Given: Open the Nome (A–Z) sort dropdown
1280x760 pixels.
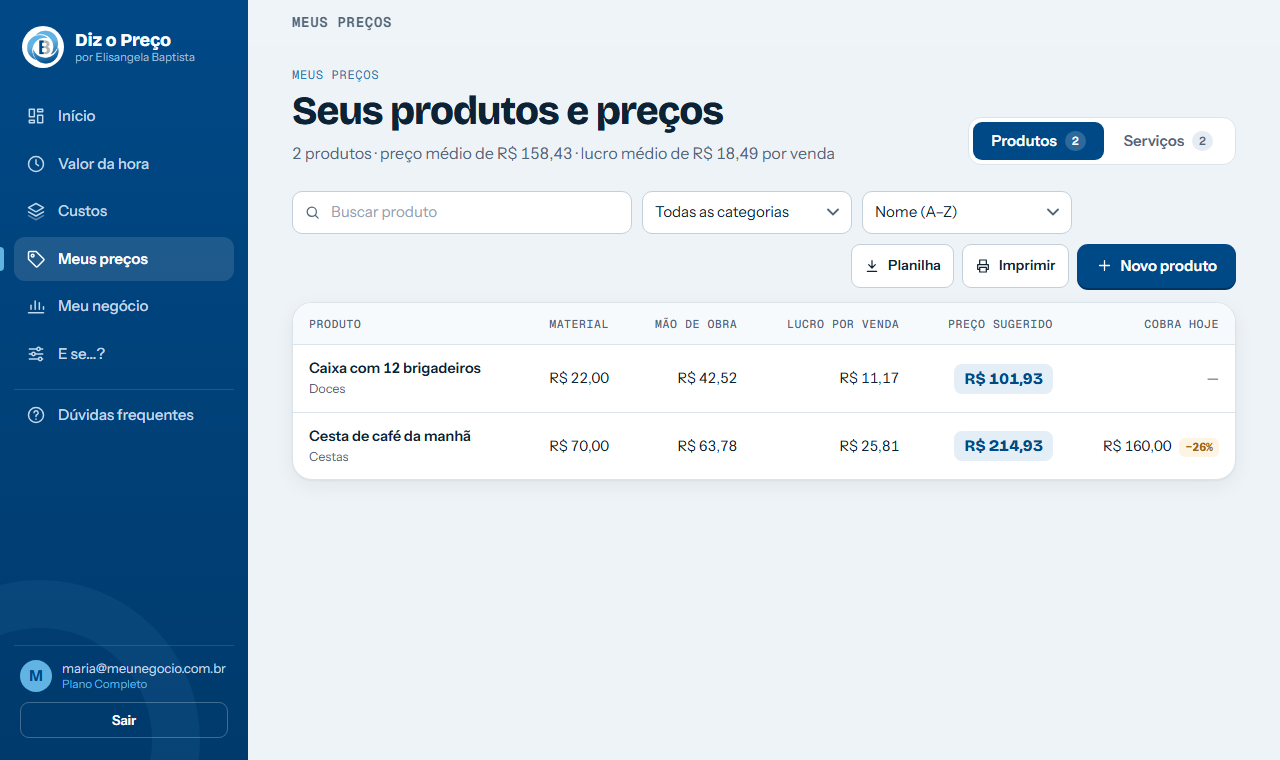Looking at the screenshot, I should pyautogui.click(x=967, y=212).
